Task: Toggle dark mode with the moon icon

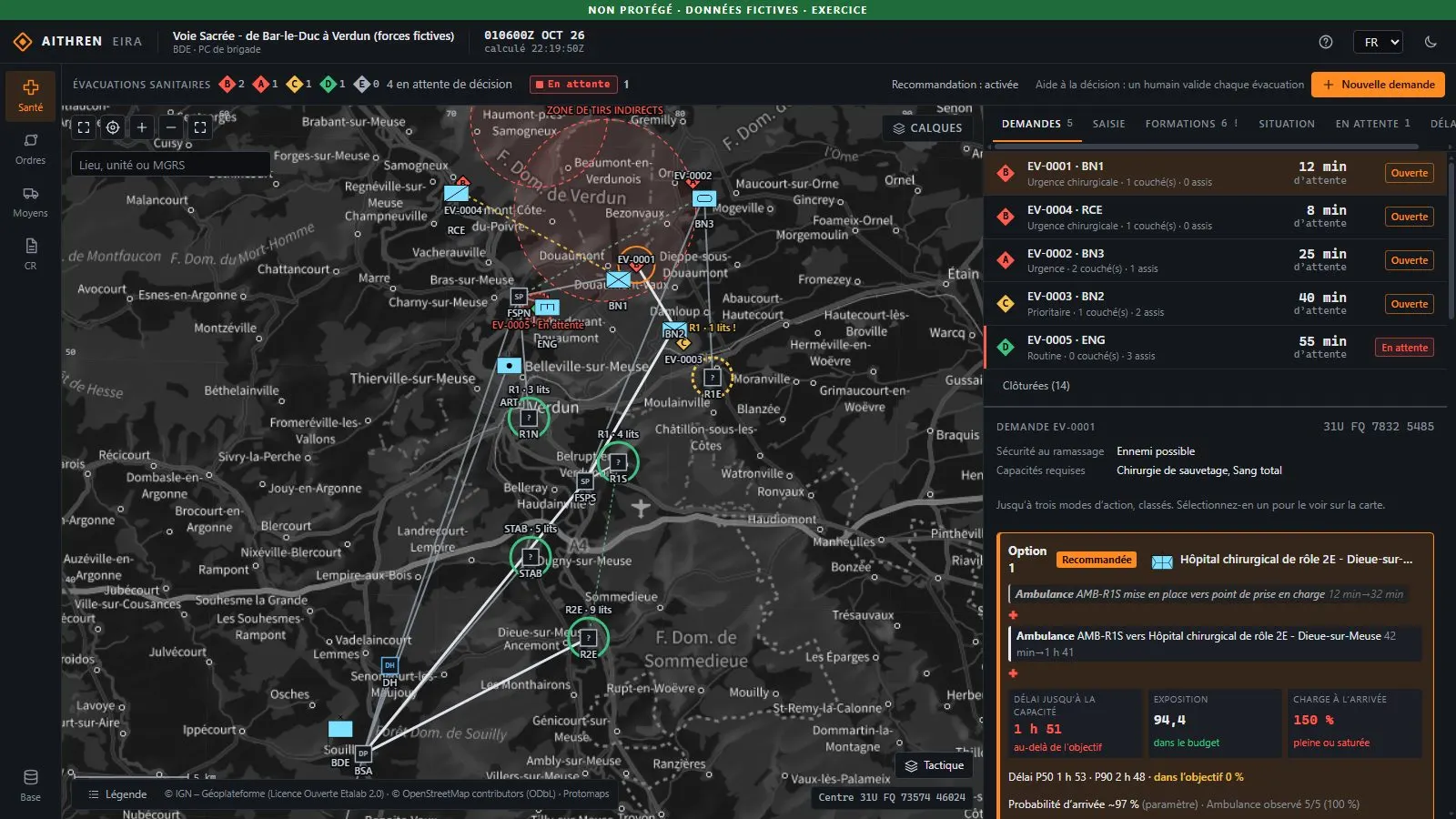Action: click(x=1431, y=42)
